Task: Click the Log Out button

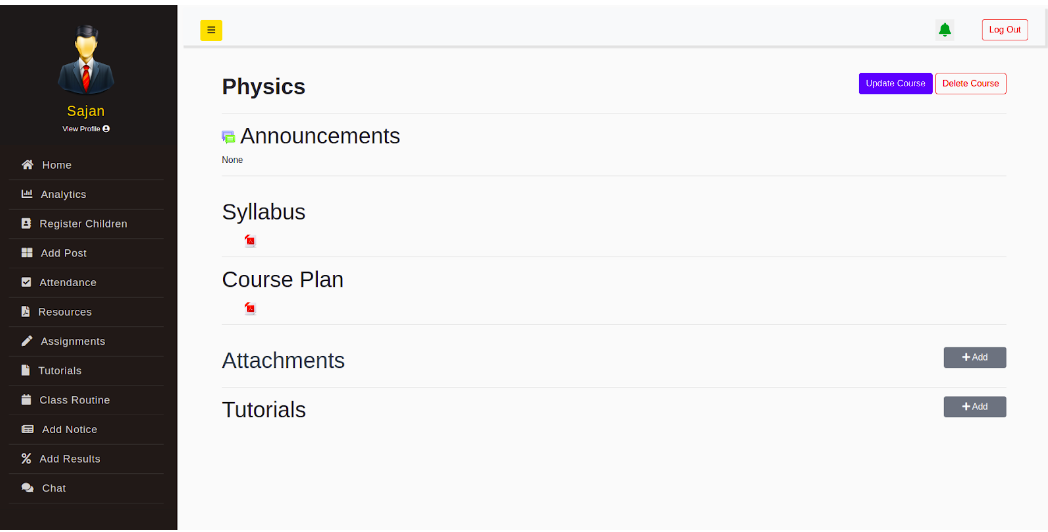Action: [x=1004, y=30]
